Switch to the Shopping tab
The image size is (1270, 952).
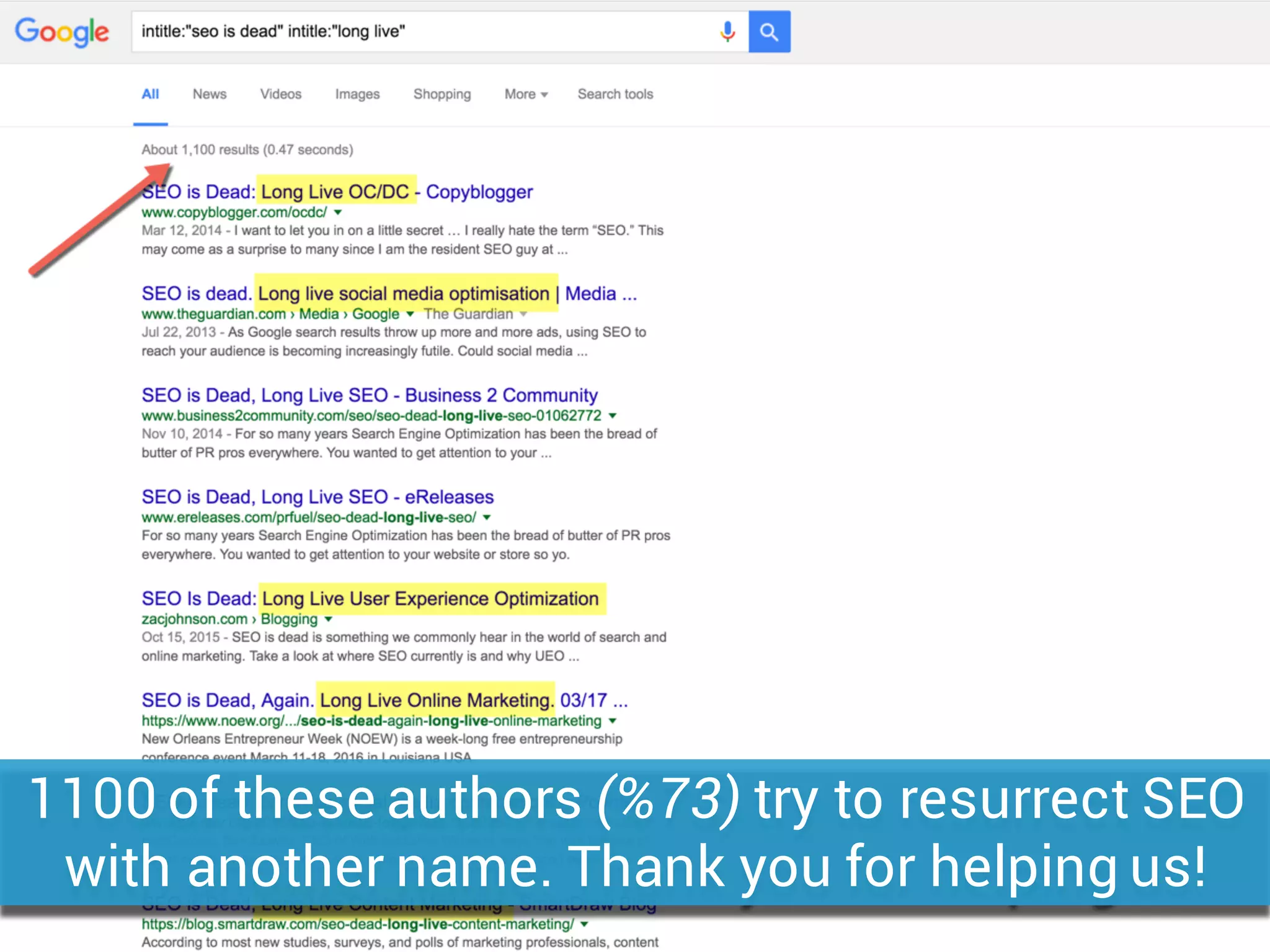point(442,94)
